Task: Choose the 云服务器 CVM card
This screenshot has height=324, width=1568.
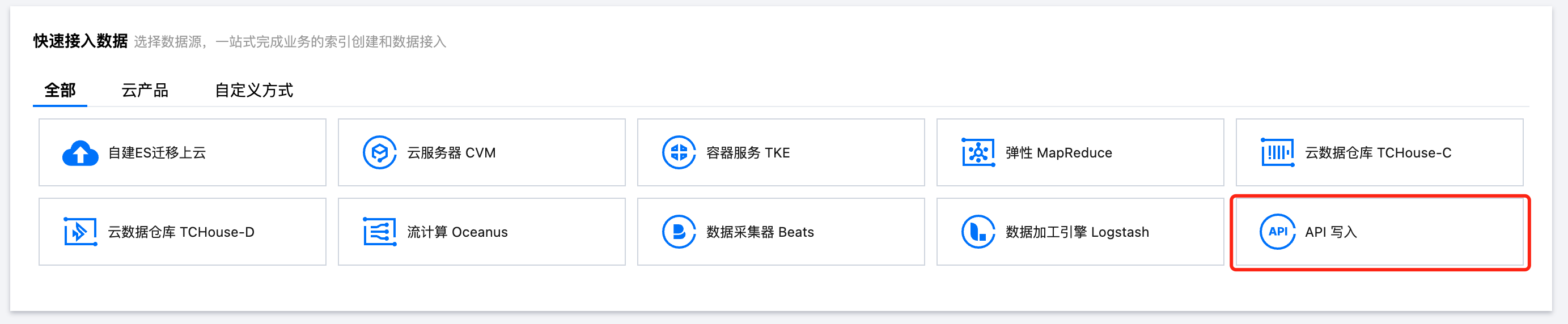Action: 481,152
